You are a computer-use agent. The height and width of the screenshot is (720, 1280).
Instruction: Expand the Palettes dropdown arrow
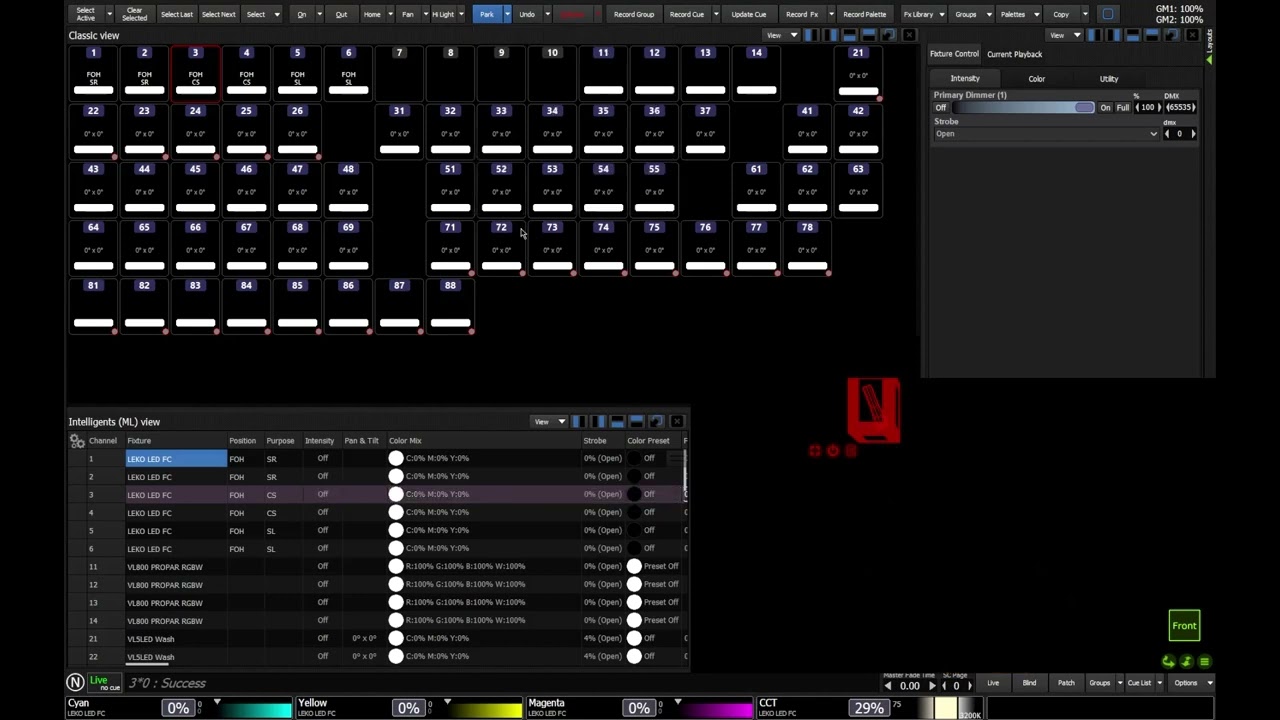(x=1037, y=14)
